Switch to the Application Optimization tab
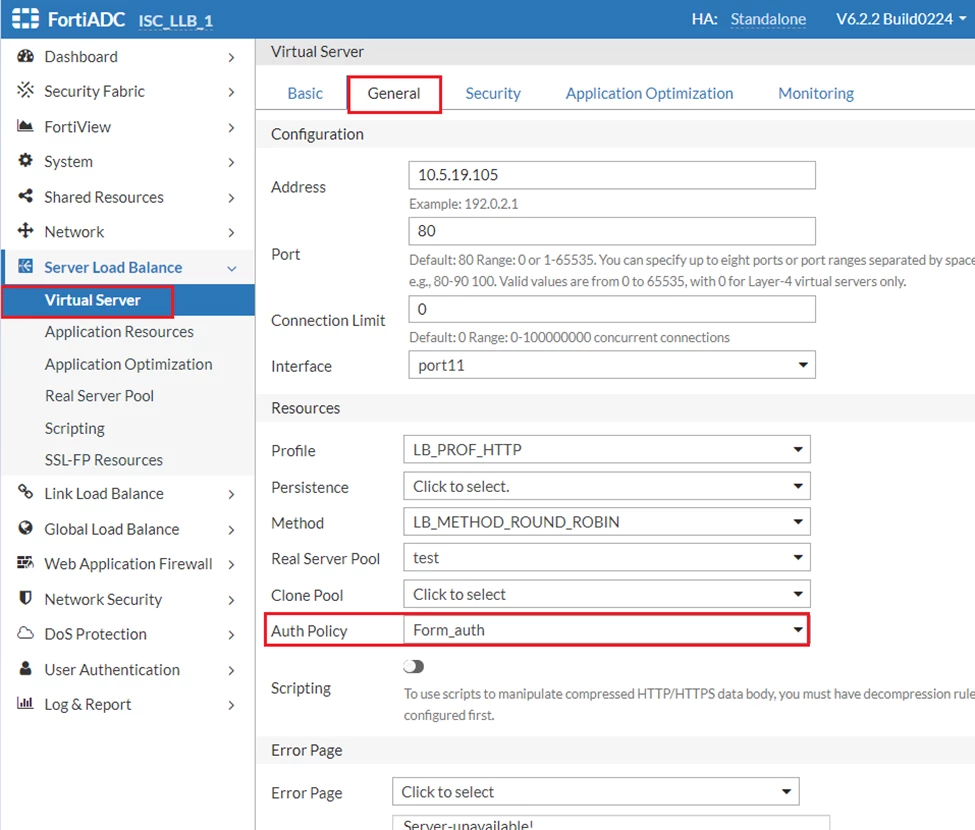The height and width of the screenshot is (830, 975). pos(649,93)
